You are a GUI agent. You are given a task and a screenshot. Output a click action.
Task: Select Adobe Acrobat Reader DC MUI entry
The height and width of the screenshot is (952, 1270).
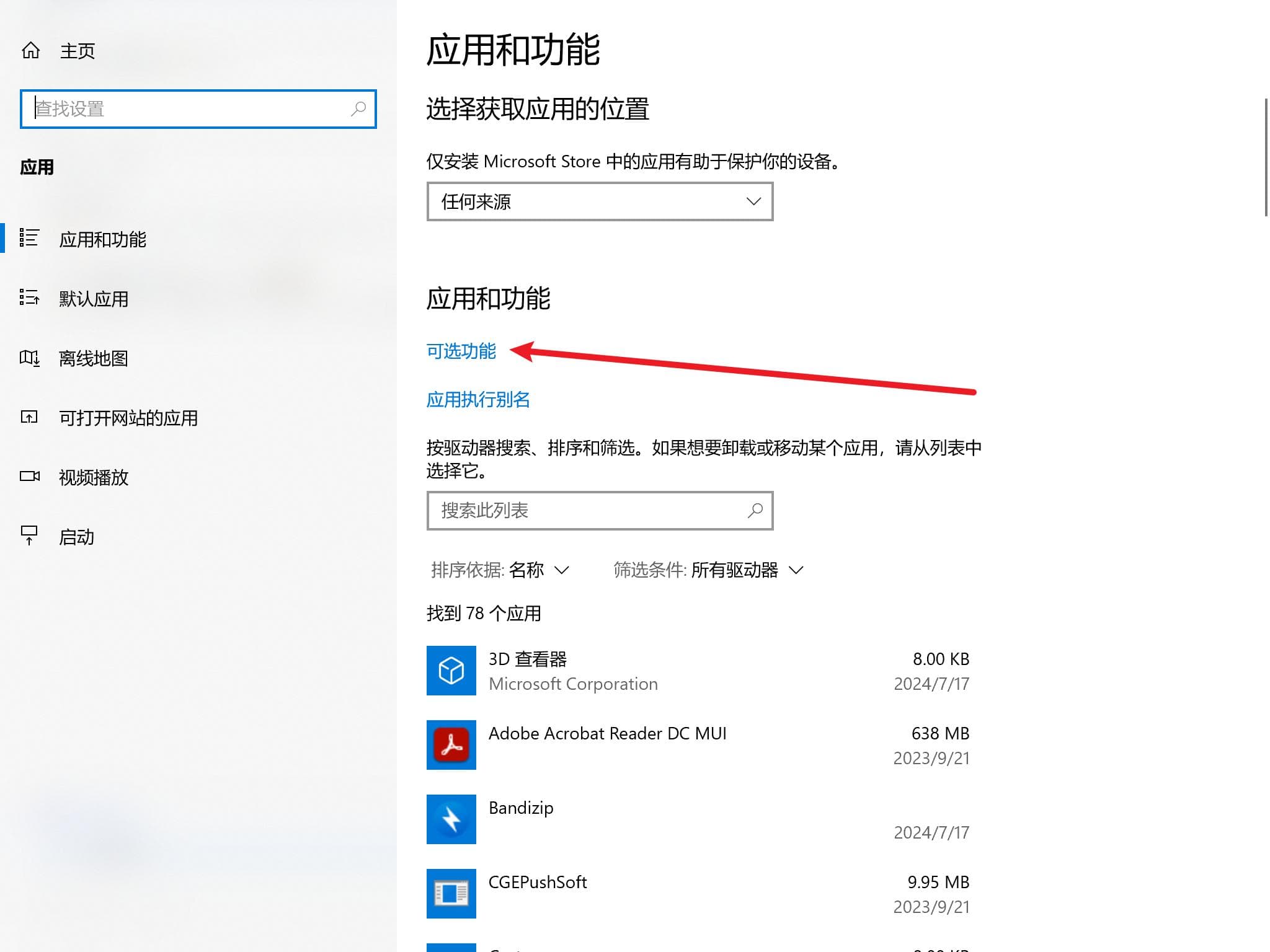pyautogui.click(x=607, y=733)
